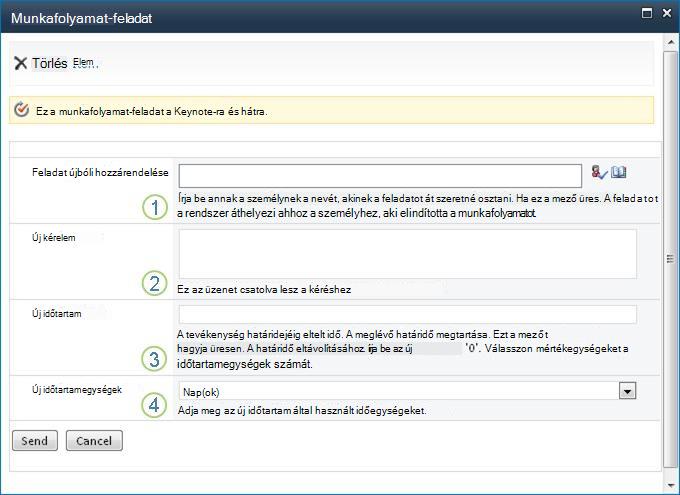Click into the Új kérelem text area

pos(408,254)
